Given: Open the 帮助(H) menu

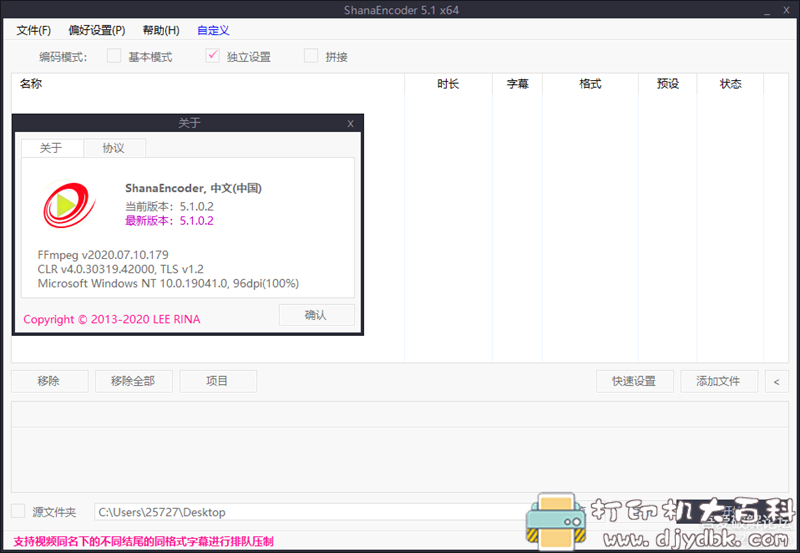Looking at the screenshot, I should pyautogui.click(x=161, y=31).
